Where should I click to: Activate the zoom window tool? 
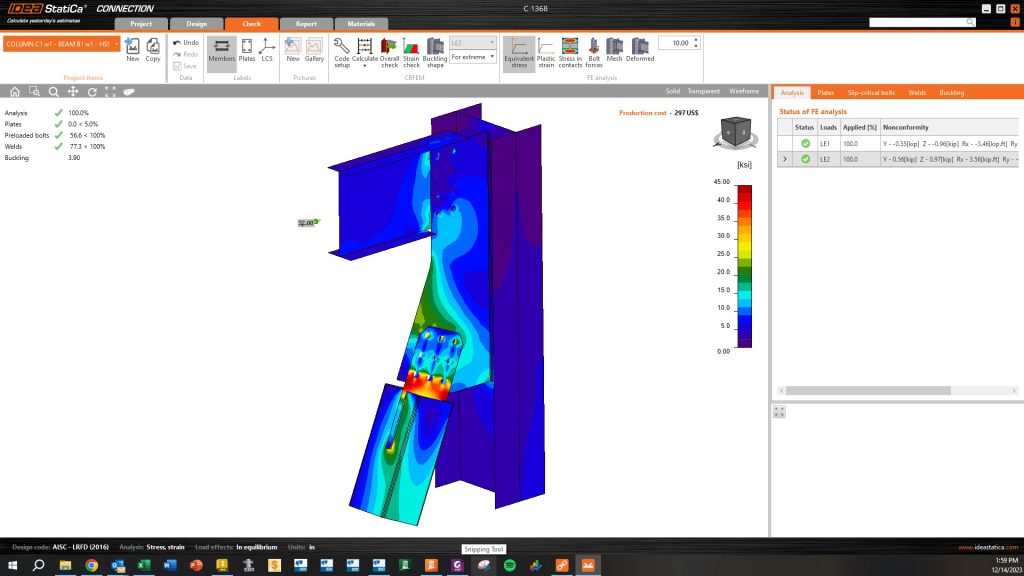[x=34, y=91]
